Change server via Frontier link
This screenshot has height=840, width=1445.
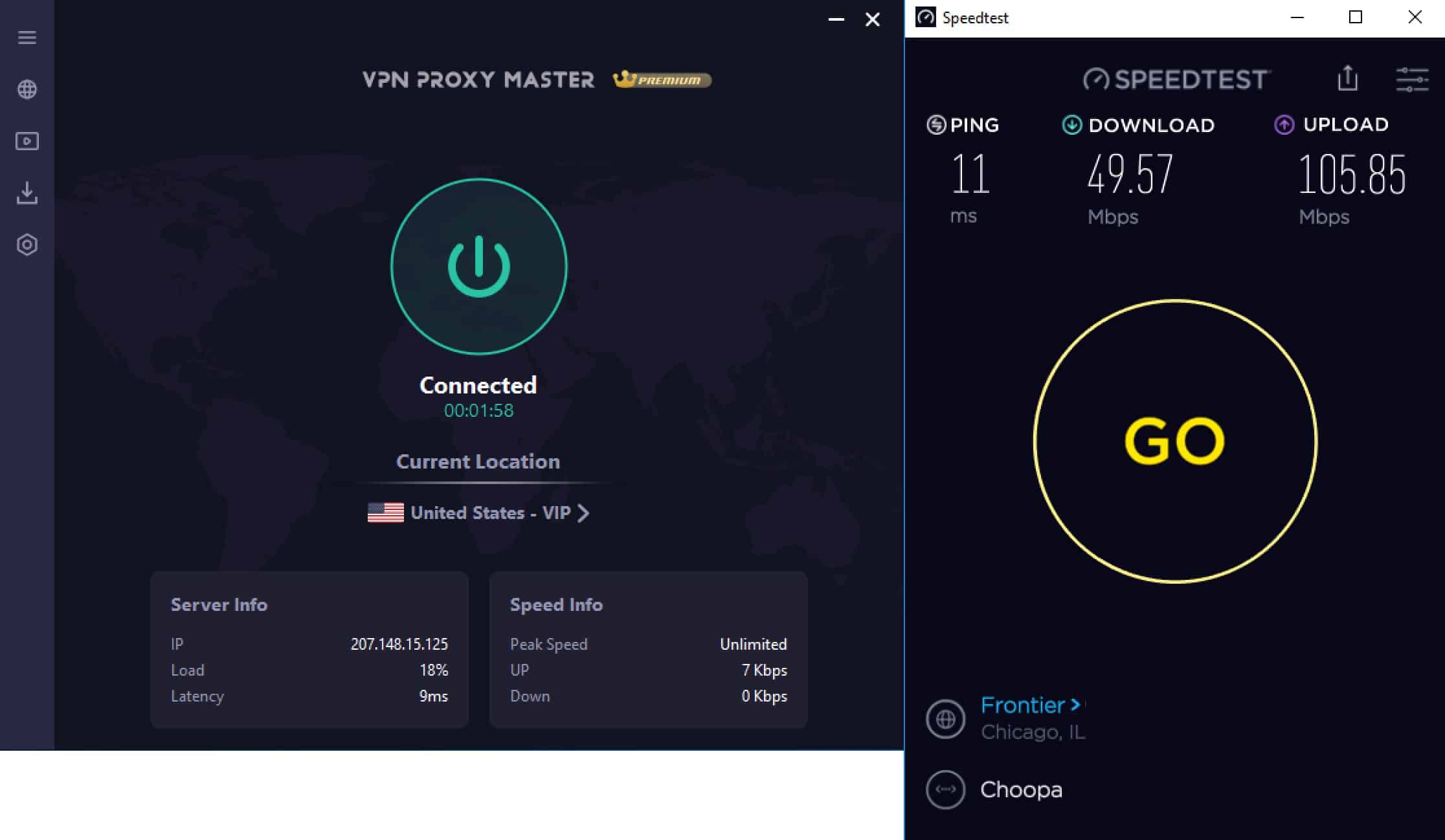point(1030,705)
